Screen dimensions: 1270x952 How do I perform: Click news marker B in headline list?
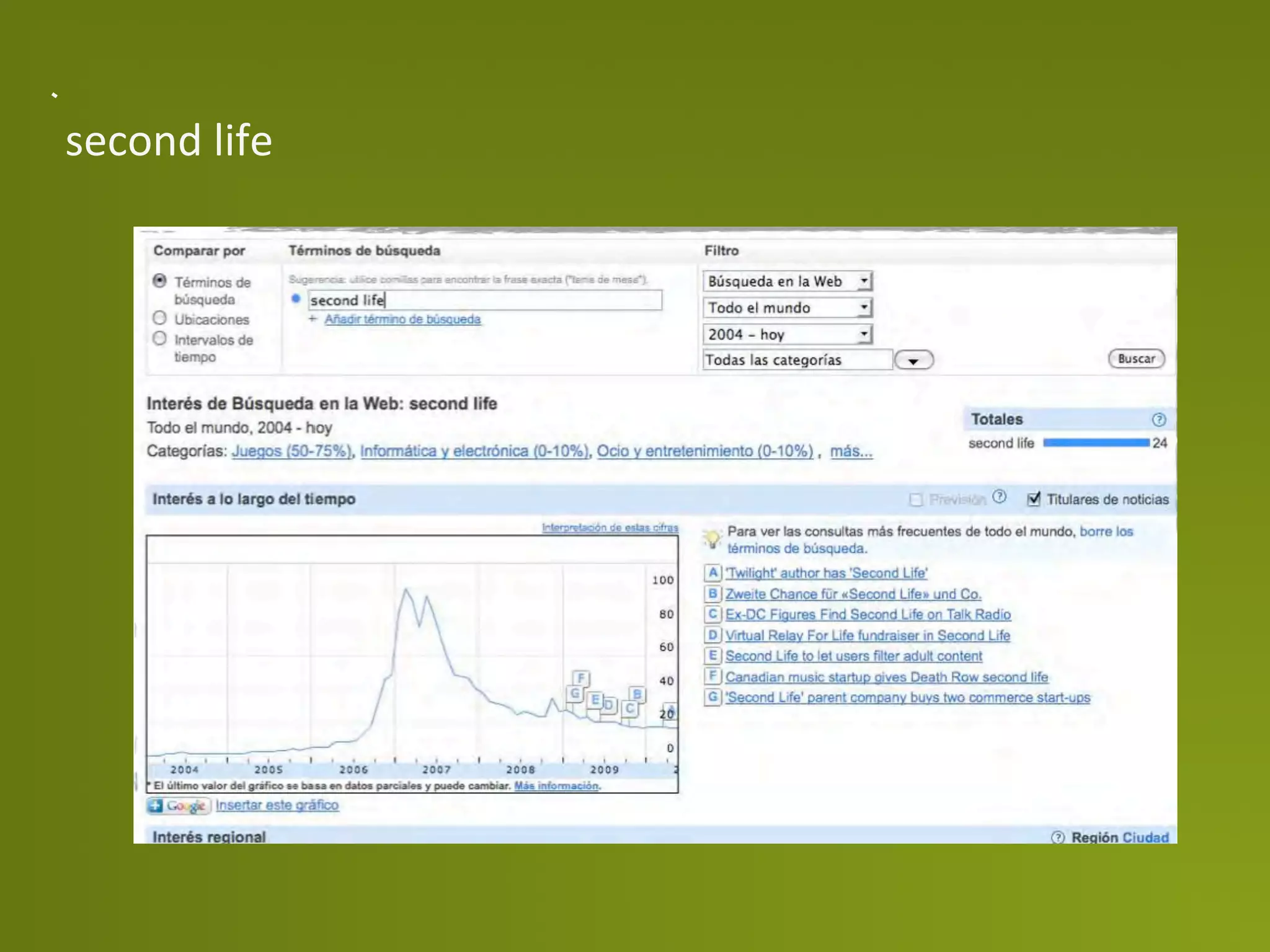point(713,594)
